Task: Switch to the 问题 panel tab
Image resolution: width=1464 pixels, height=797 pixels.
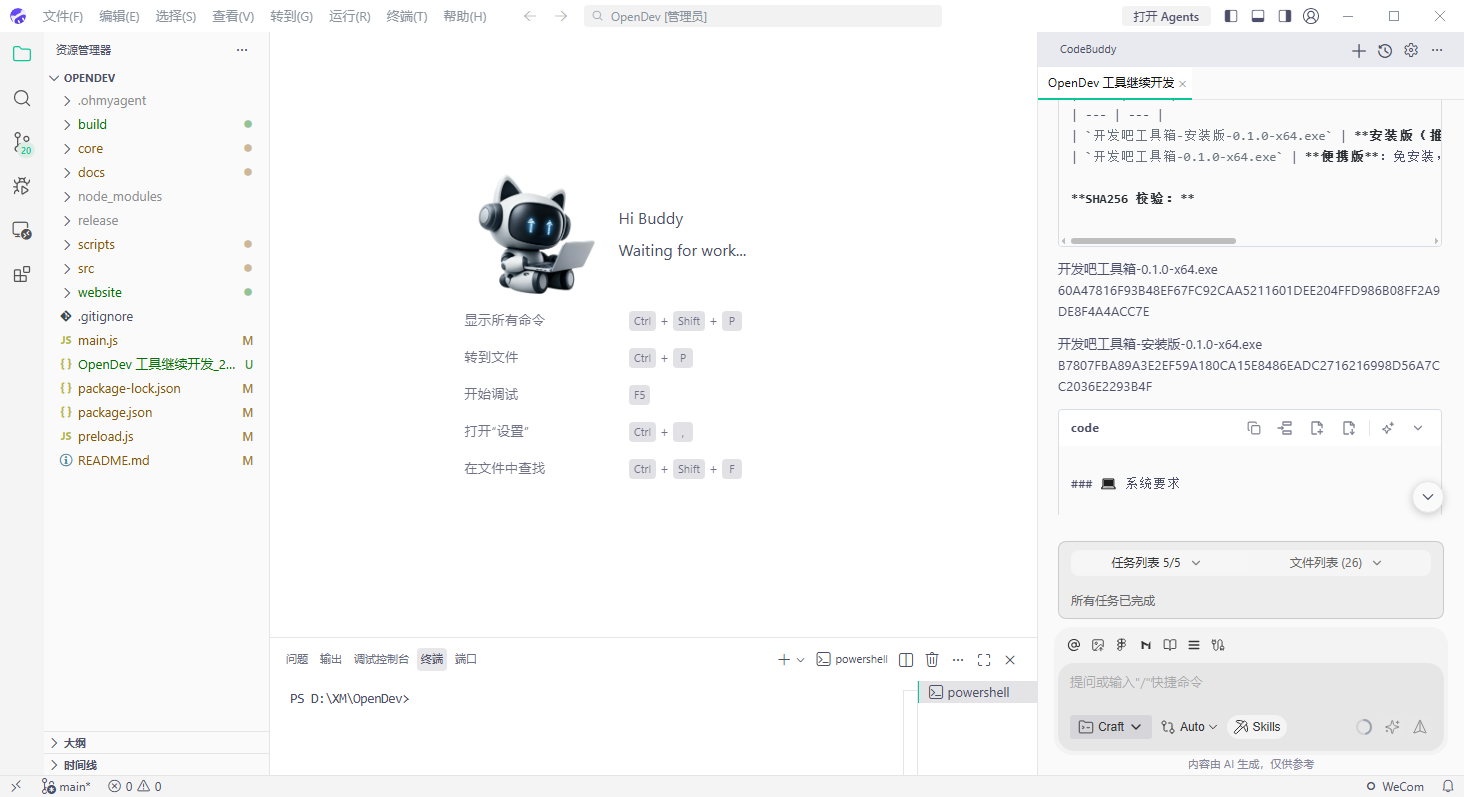Action: coord(297,659)
